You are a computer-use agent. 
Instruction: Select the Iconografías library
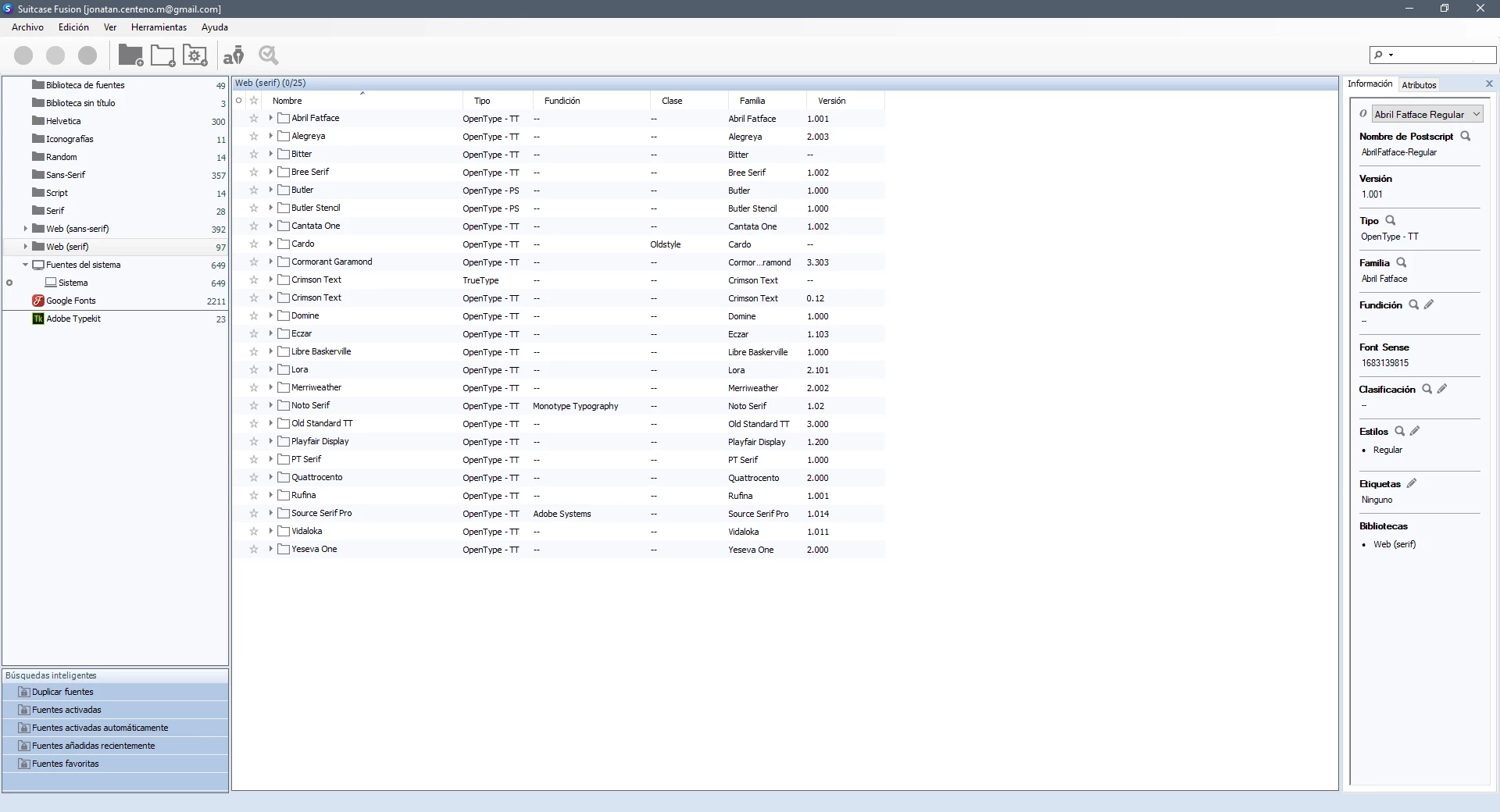[115, 139]
